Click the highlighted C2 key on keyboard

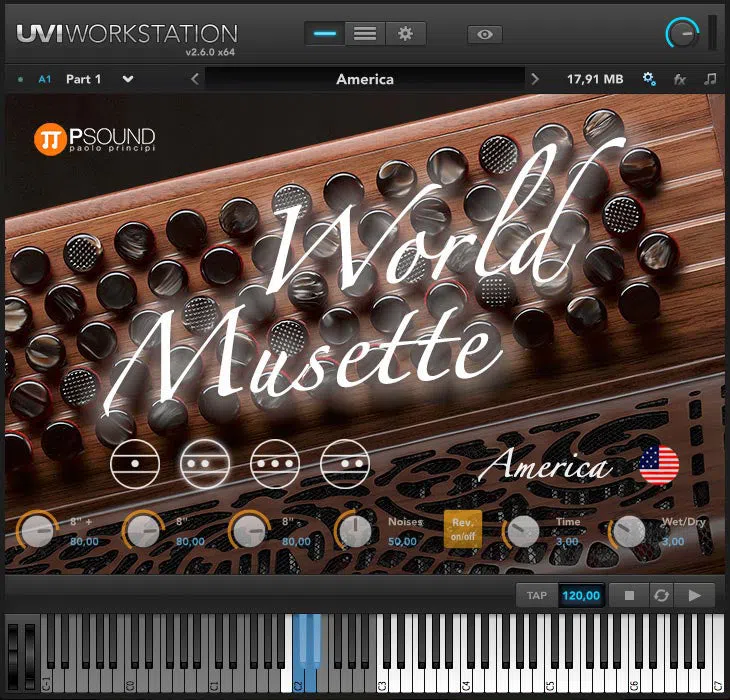point(299,680)
